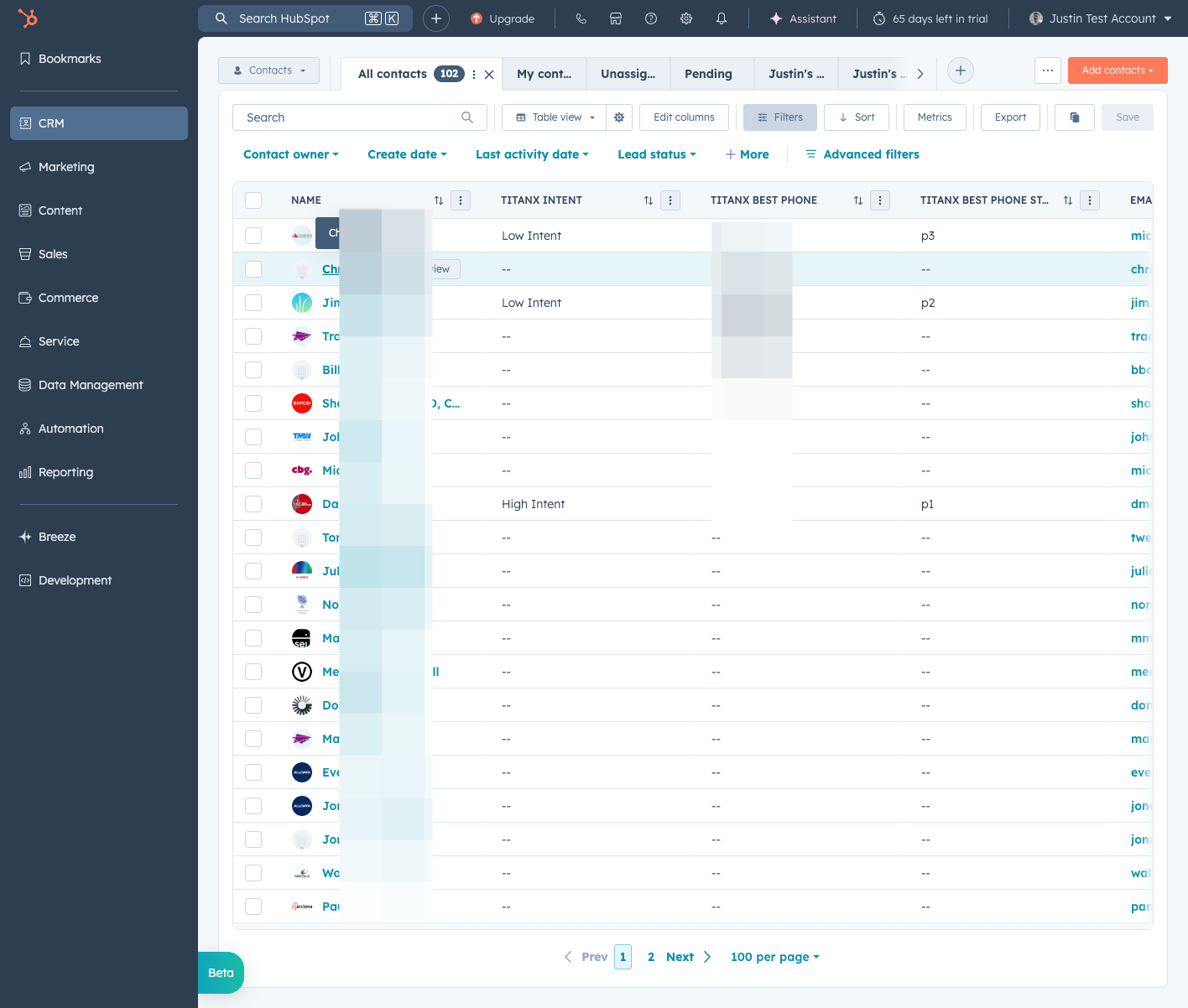Select CRM in the sidebar
Viewport: 1188px width, 1008px height.
tap(99, 123)
